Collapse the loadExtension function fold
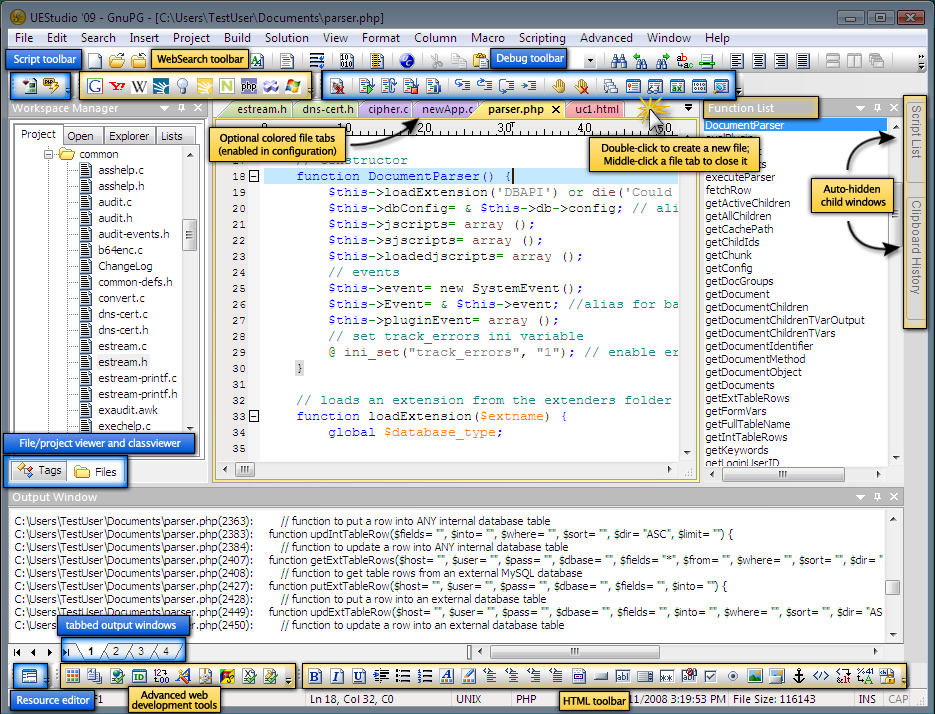 tap(254, 416)
